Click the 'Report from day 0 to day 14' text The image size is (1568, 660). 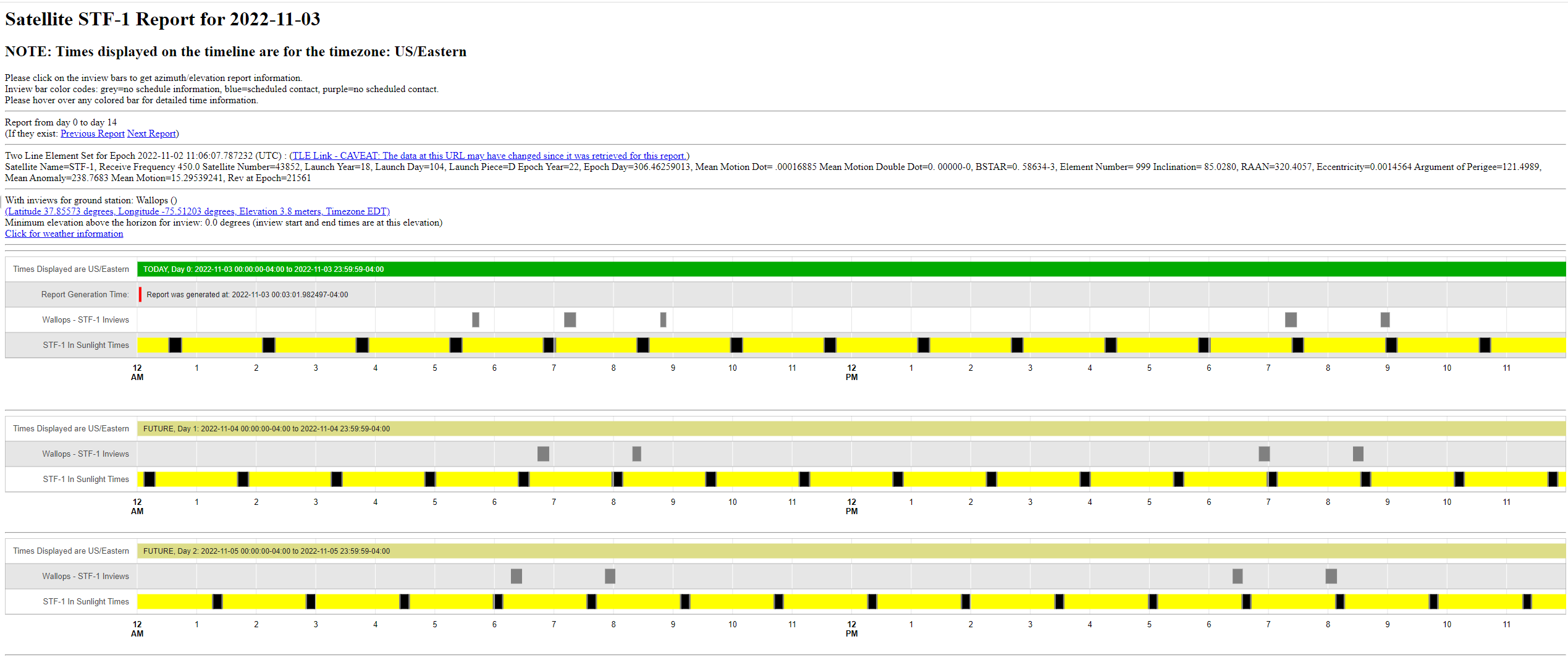pos(61,122)
